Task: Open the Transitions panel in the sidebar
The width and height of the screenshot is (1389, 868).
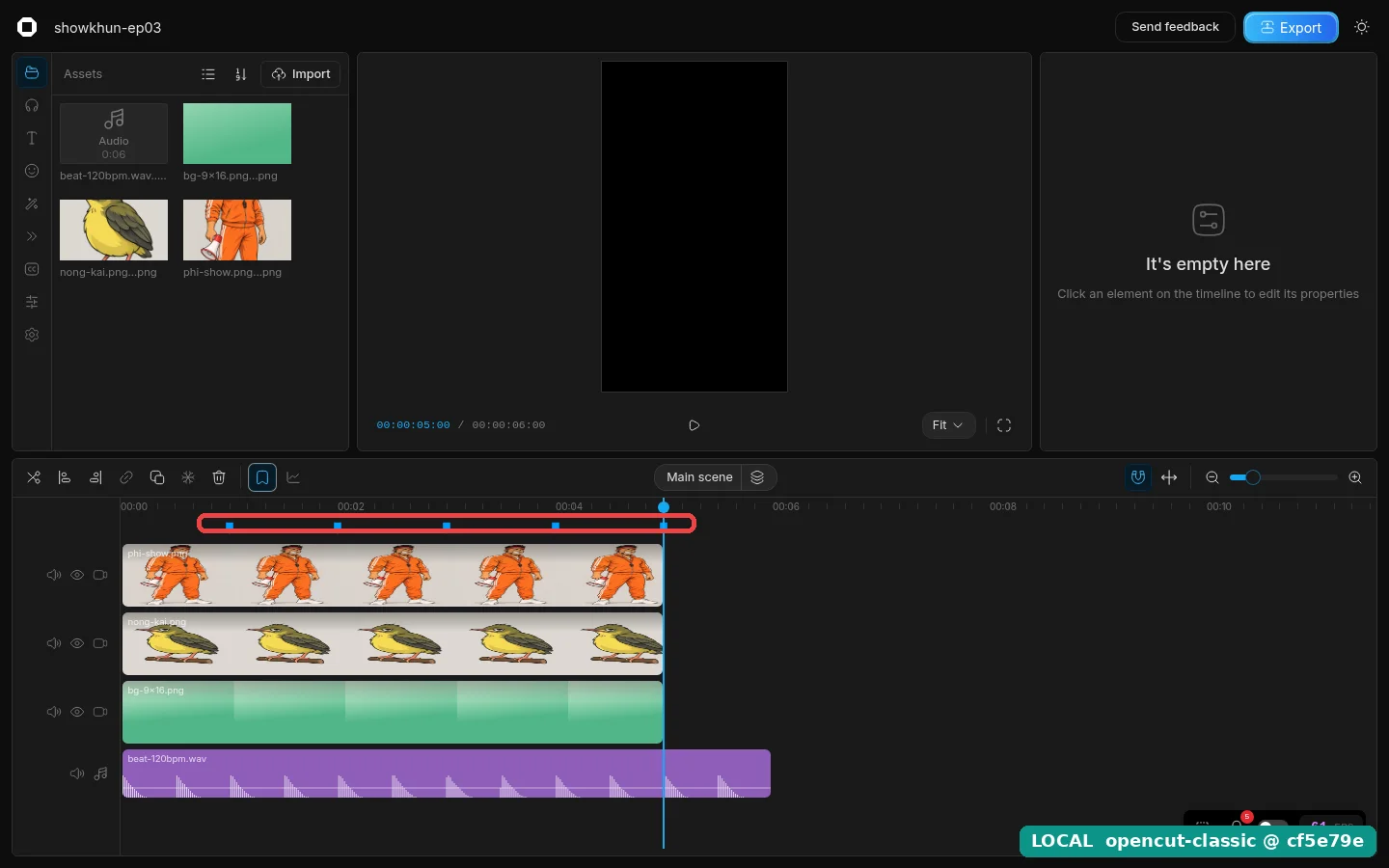Action: (x=32, y=236)
